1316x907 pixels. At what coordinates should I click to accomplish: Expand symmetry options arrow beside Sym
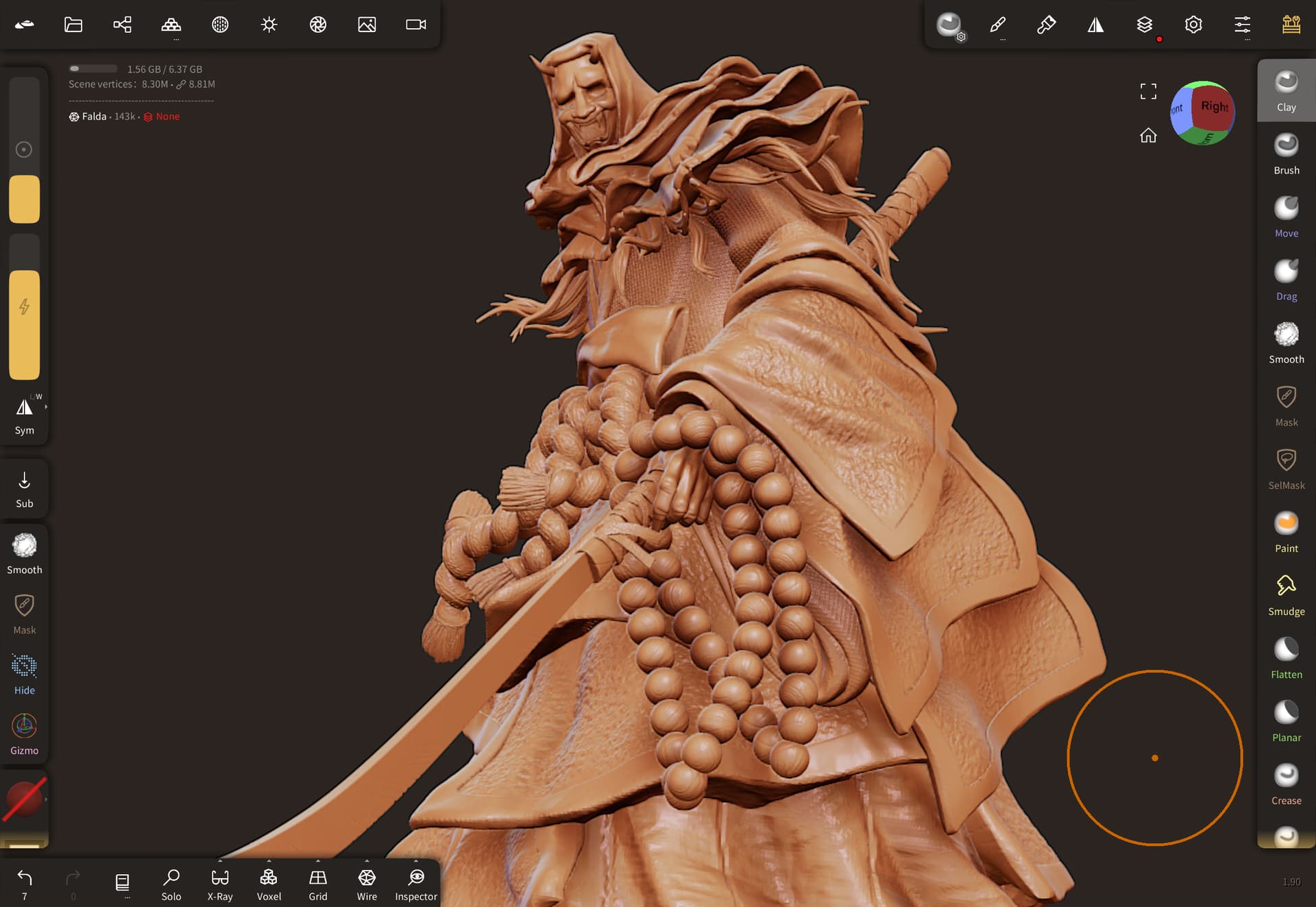click(46, 407)
